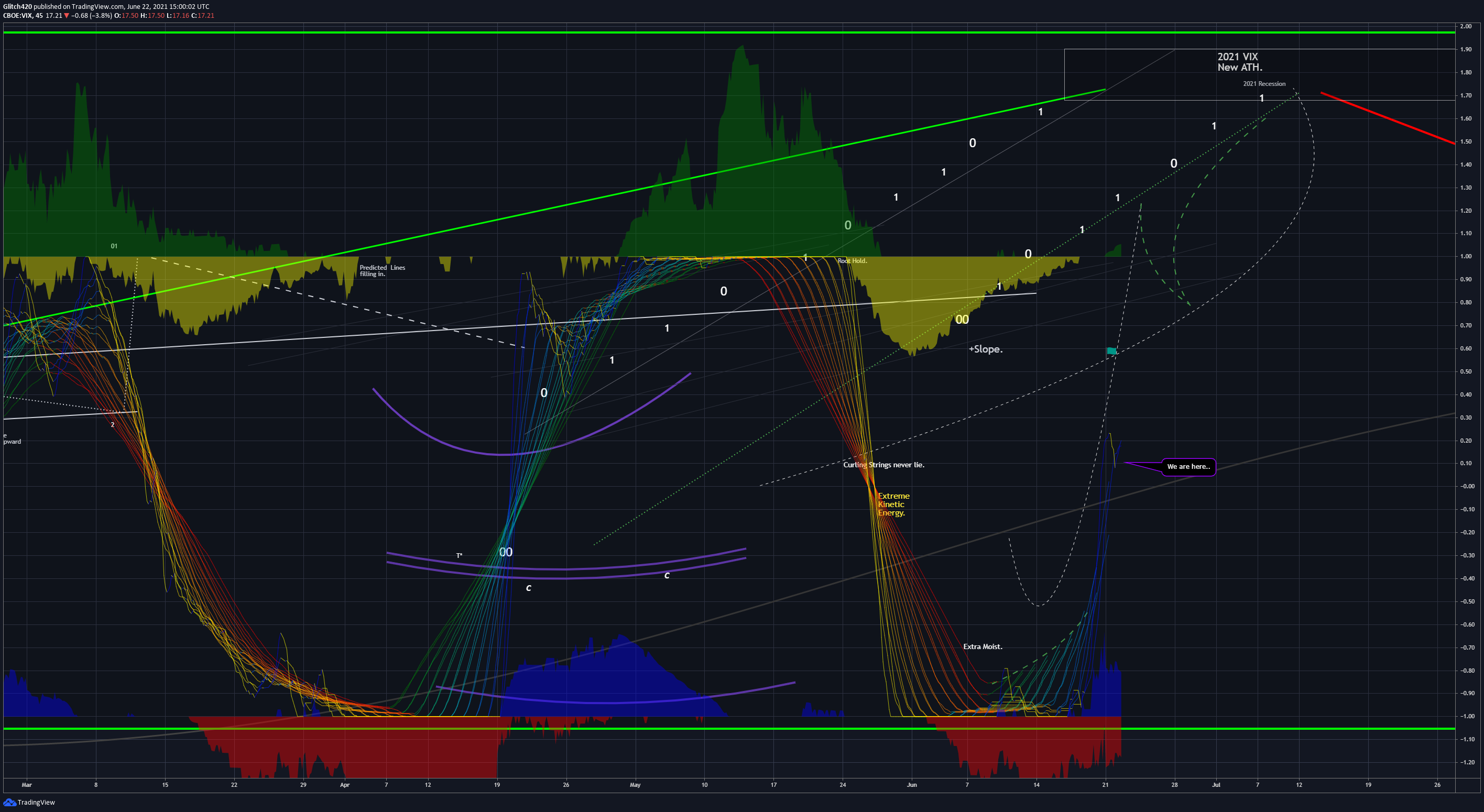Viewport: 1484px width, 812px height.
Task: Click the 'Apr' date axis label
Action: click(344, 784)
